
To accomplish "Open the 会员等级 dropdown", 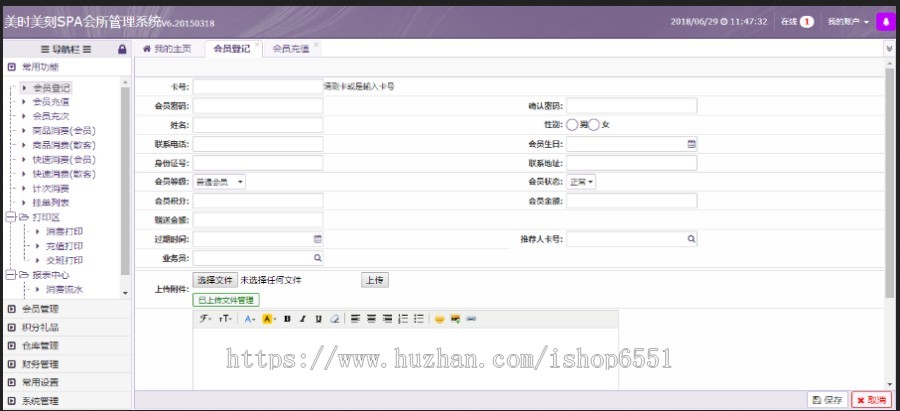I will click(x=219, y=182).
